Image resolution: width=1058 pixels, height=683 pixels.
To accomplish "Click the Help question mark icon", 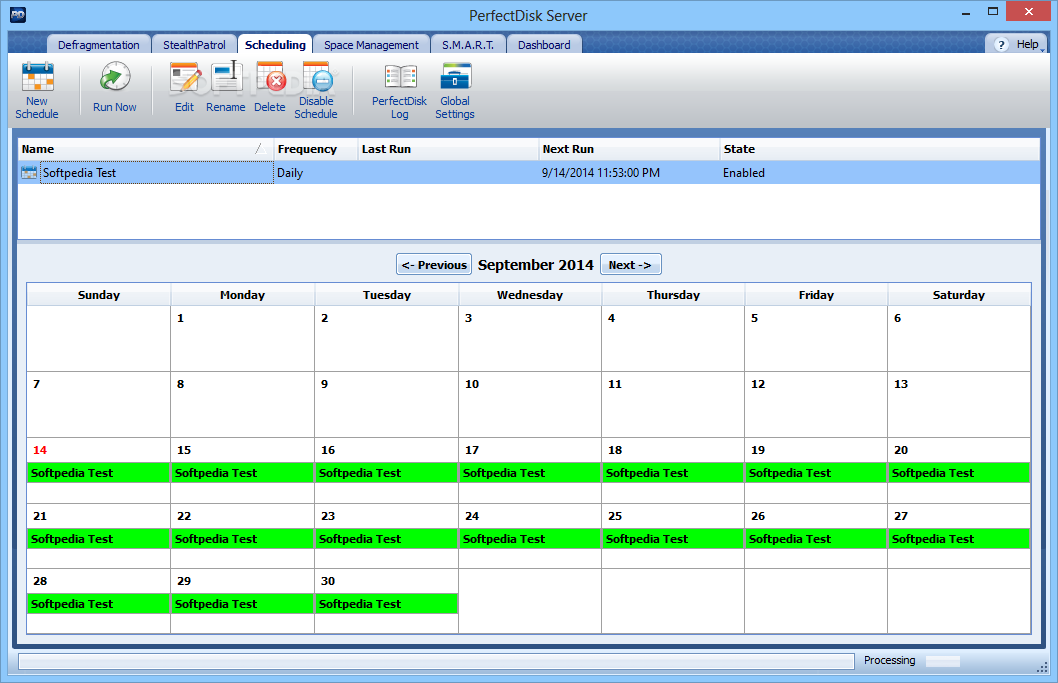I will click(x=1001, y=45).
